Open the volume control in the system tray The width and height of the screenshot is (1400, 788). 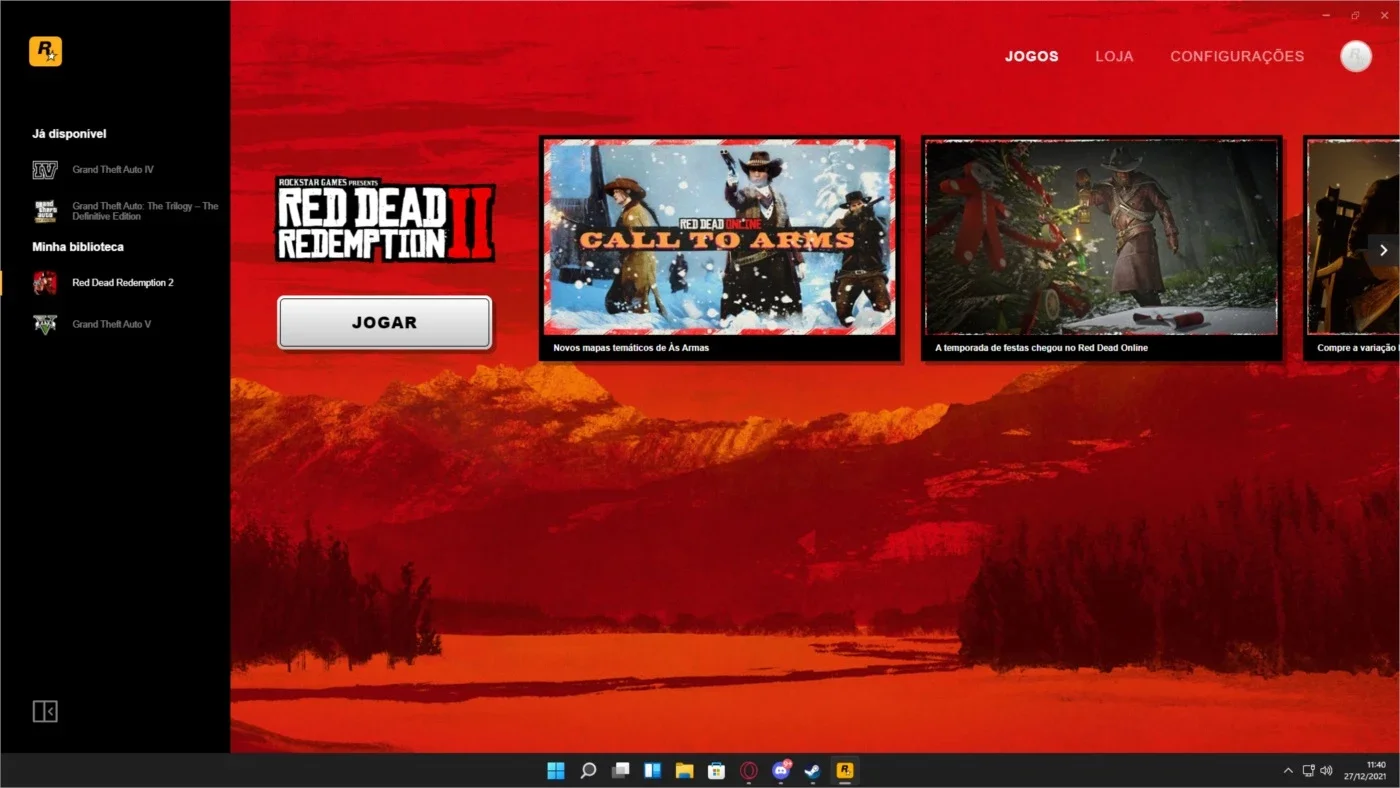tap(1326, 771)
